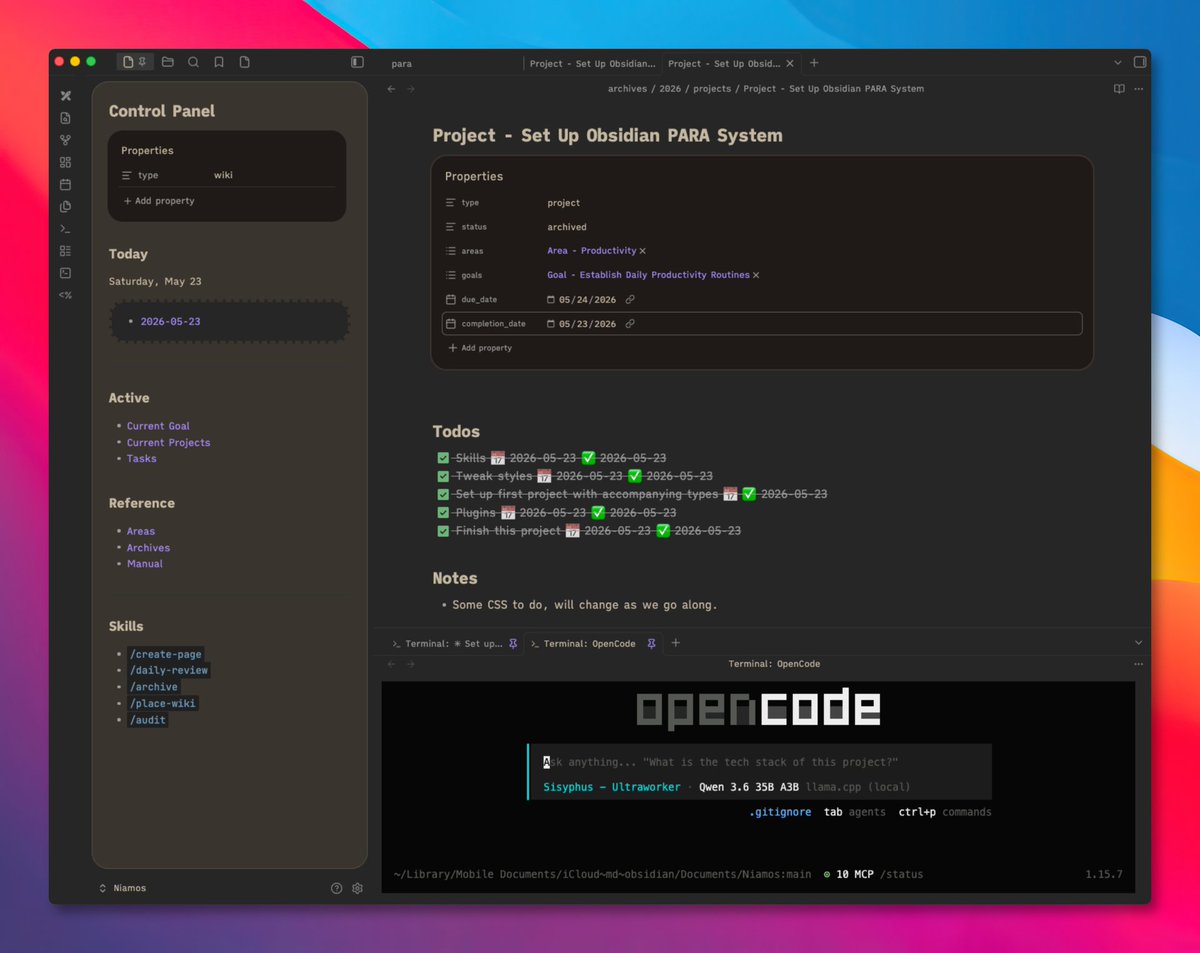Navigate back in the note pane
The width and height of the screenshot is (1200, 953).
[x=391, y=89]
